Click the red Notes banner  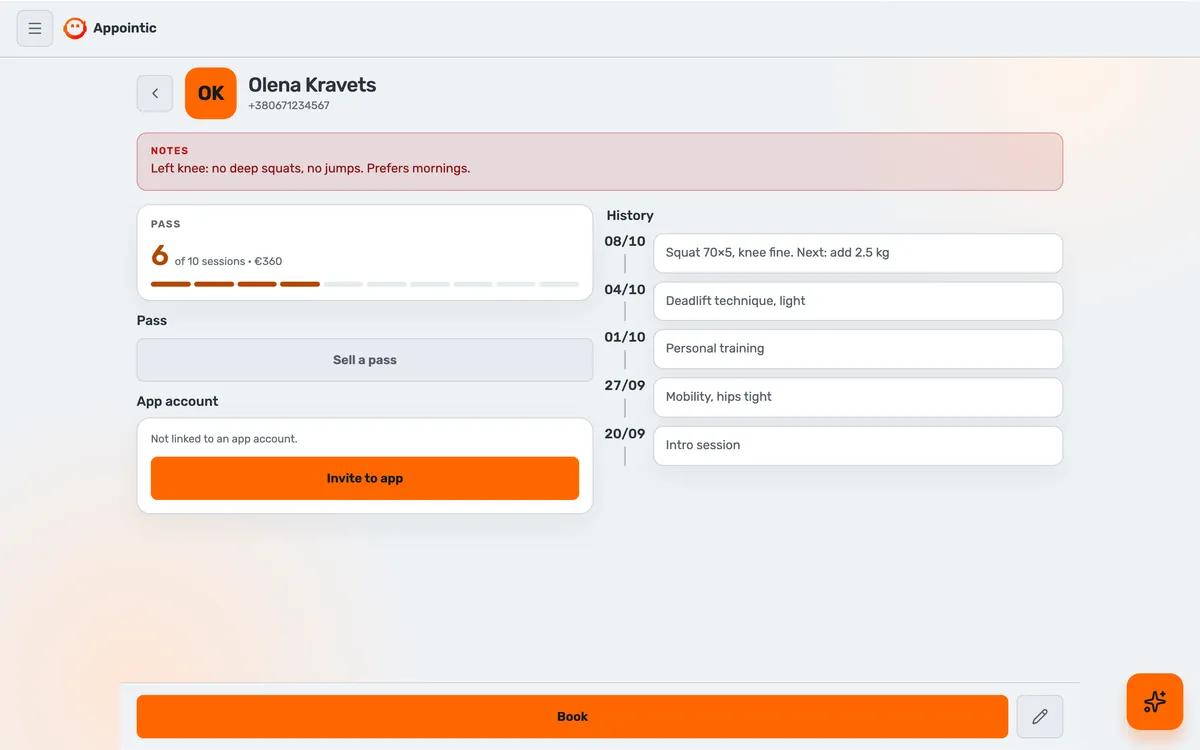pyautogui.click(x=600, y=161)
